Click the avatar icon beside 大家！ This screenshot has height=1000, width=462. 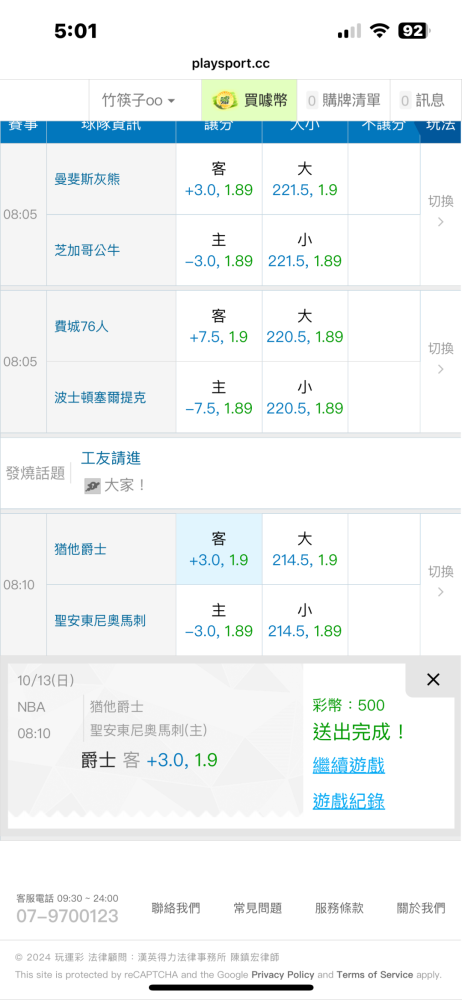92,486
